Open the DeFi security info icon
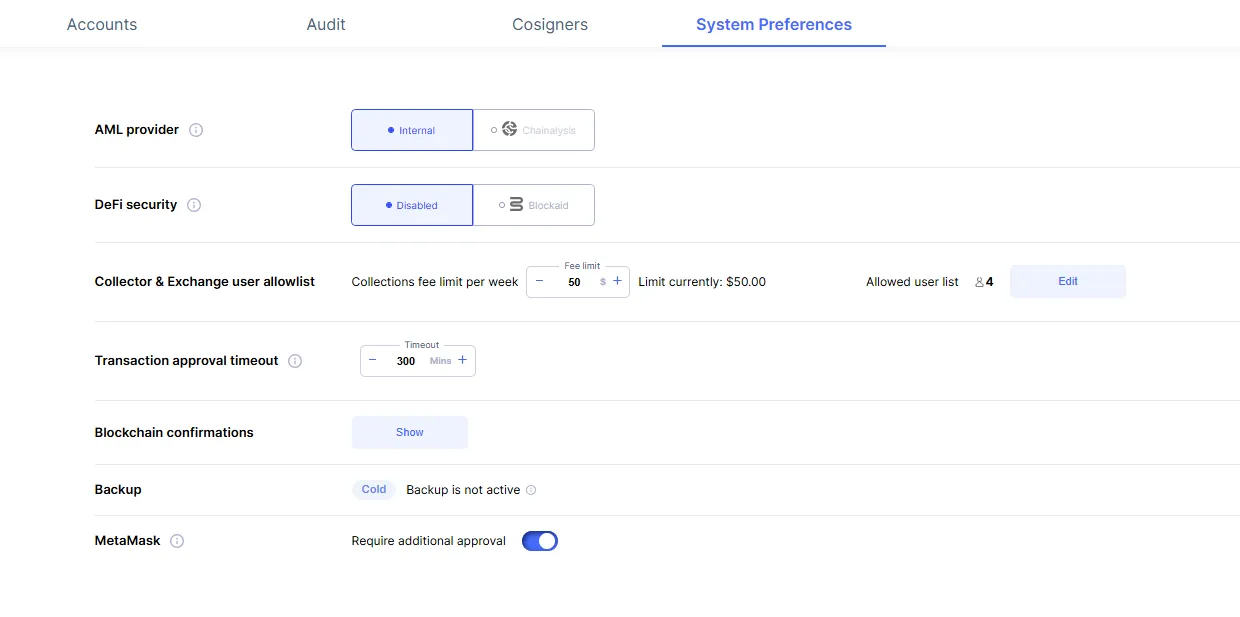Screen dimensions: 1240x617 point(194,205)
